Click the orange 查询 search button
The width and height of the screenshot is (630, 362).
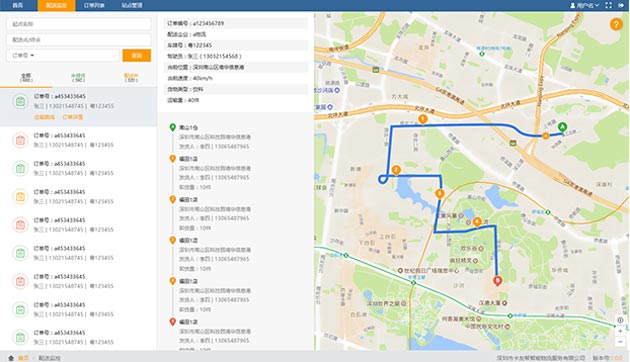[x=137, y=55]
